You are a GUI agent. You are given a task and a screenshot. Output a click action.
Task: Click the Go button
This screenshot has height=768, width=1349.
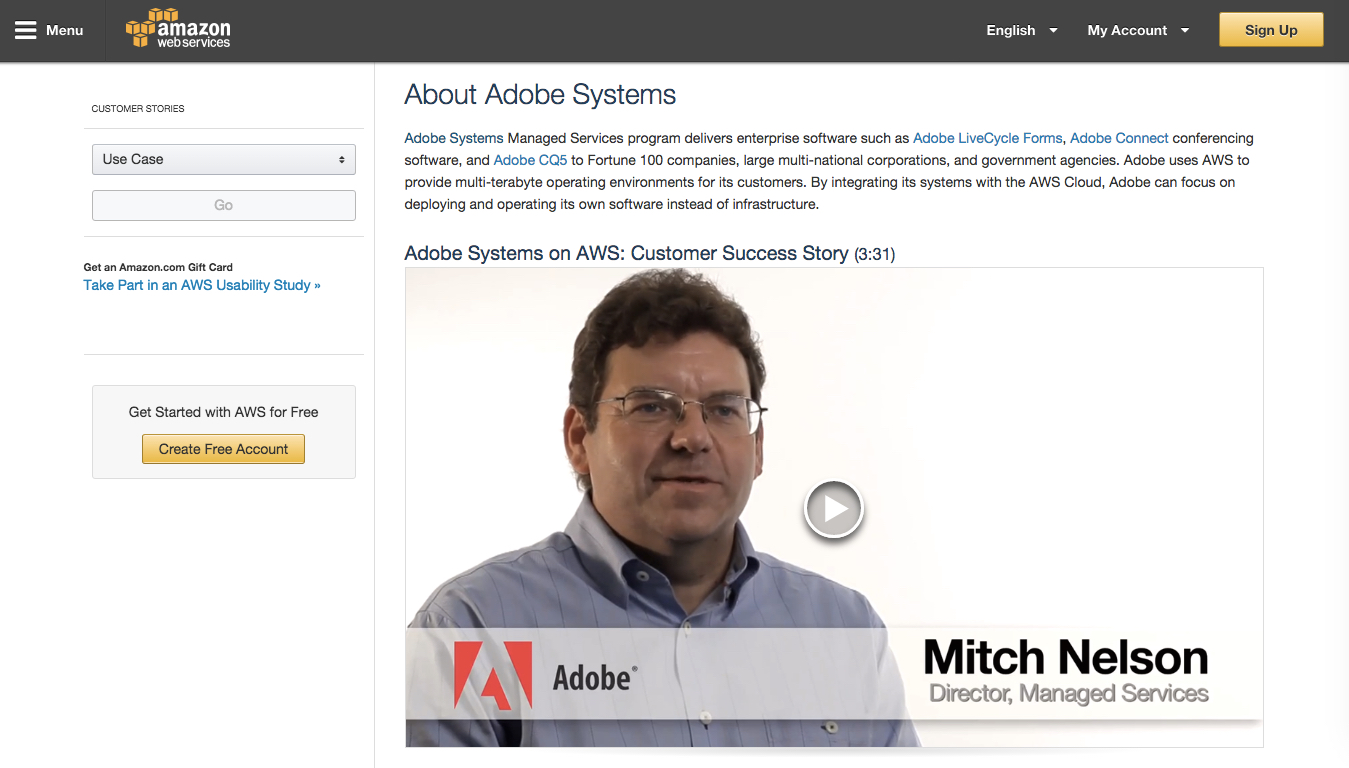pos(223,205)
